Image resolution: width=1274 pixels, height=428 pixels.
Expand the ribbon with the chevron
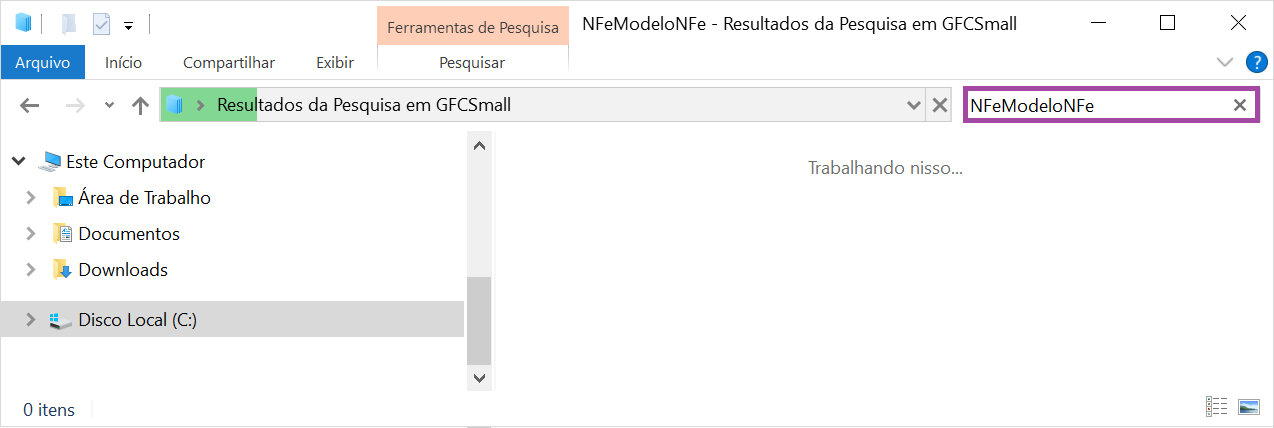coord(1225,62)
